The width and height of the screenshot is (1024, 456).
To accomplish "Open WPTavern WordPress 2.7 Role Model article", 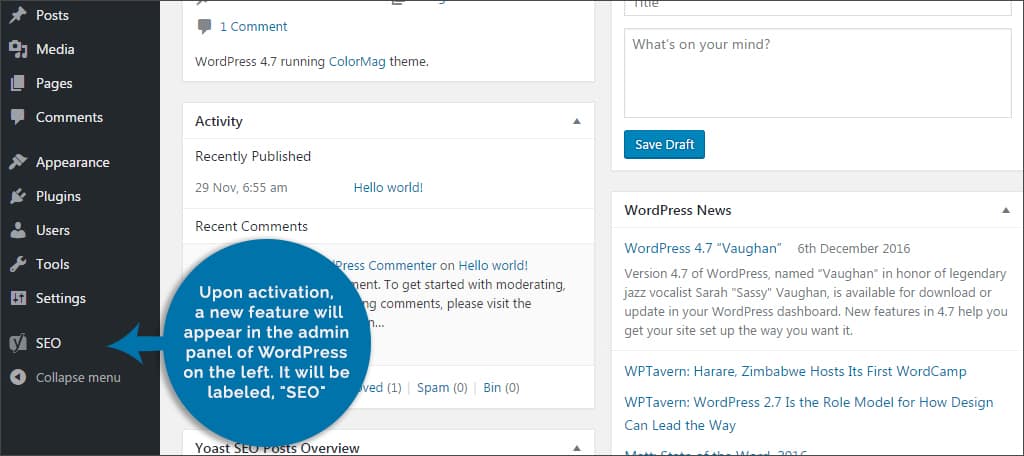I will (x=808, y=414).
